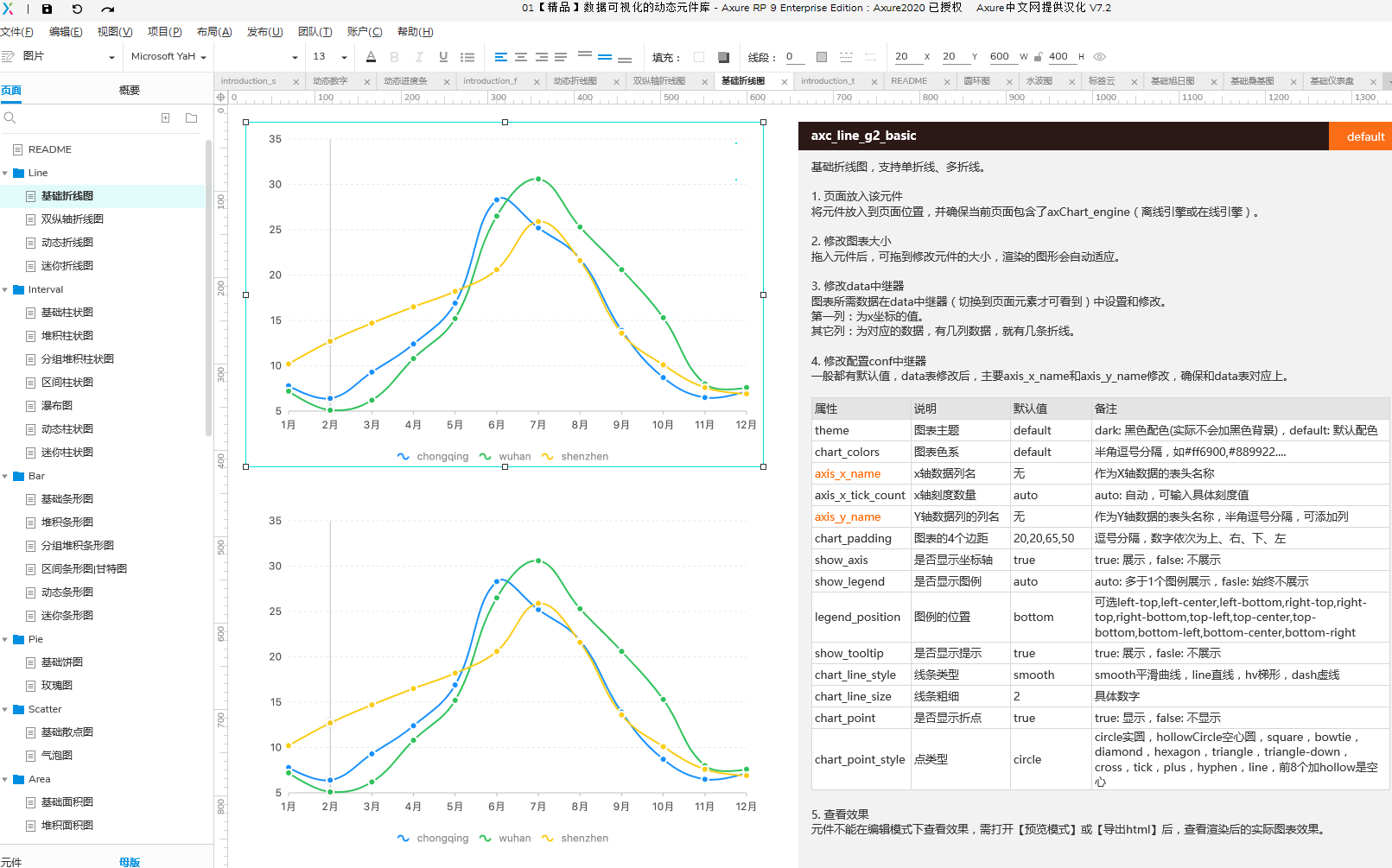
Task: Select the 气泡图 page
Action: click(x=57, y=756)
